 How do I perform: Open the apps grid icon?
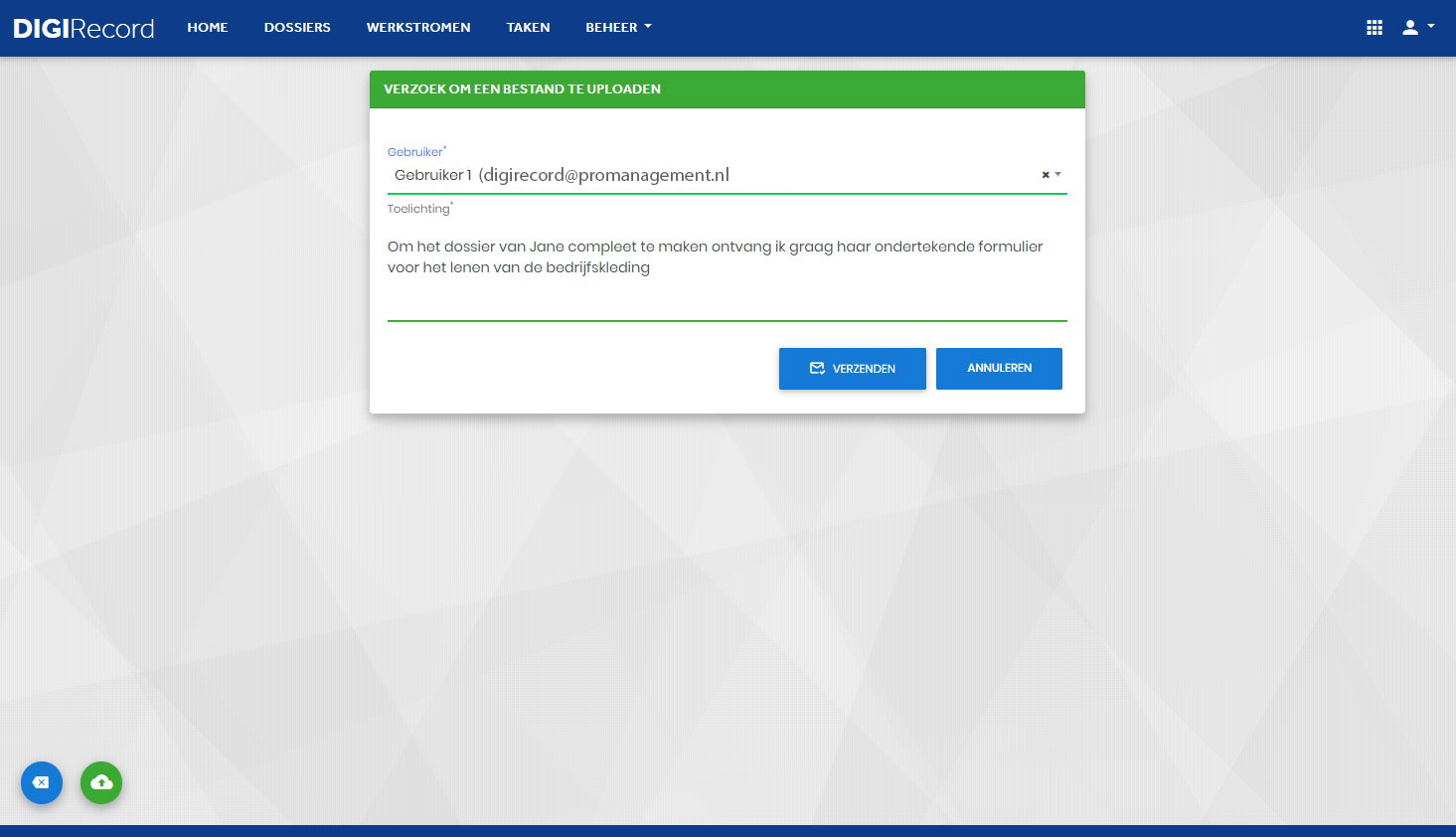click(x=1375, y=28)
